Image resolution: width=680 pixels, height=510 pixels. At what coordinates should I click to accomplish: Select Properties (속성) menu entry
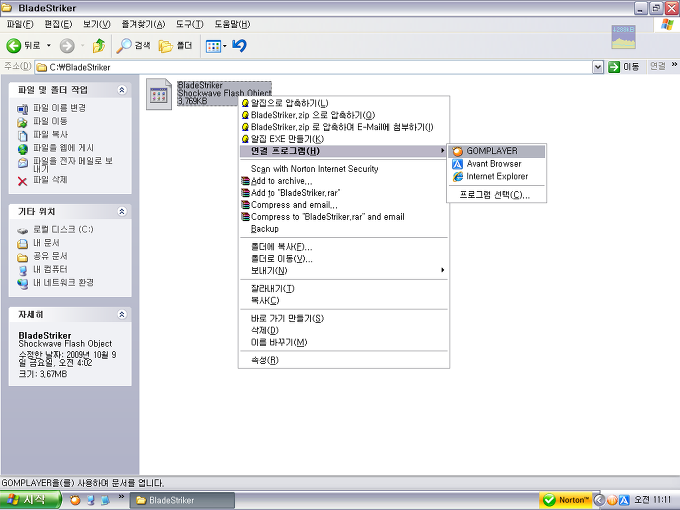coord(343,360)
